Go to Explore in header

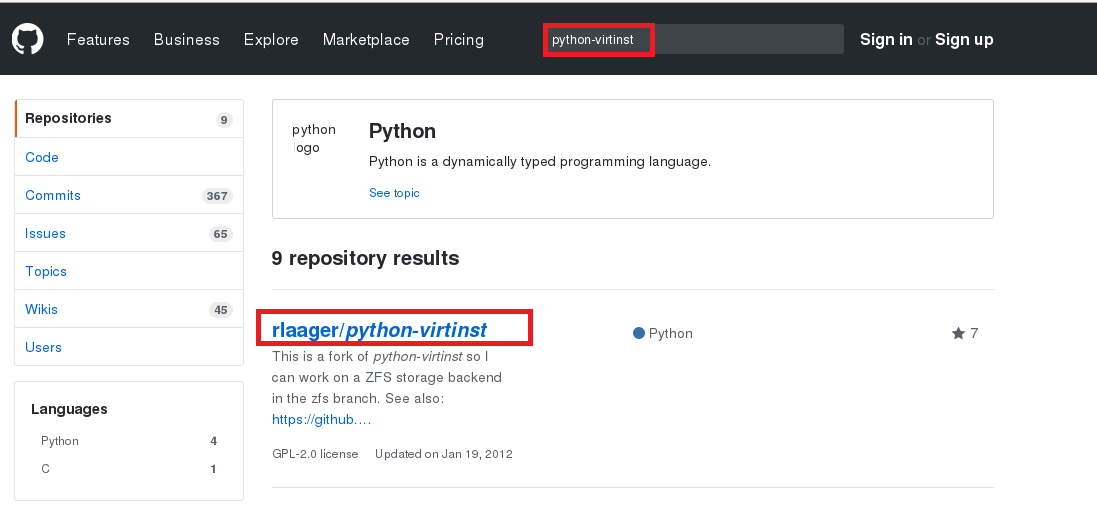(271, 40)
